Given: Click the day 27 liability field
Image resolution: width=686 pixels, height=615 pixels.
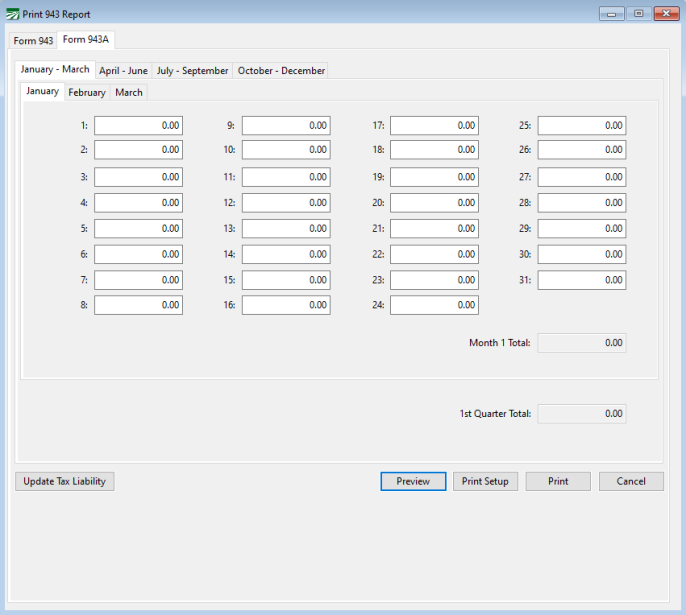Looking at the screenshot, I should tap(582, 177).
